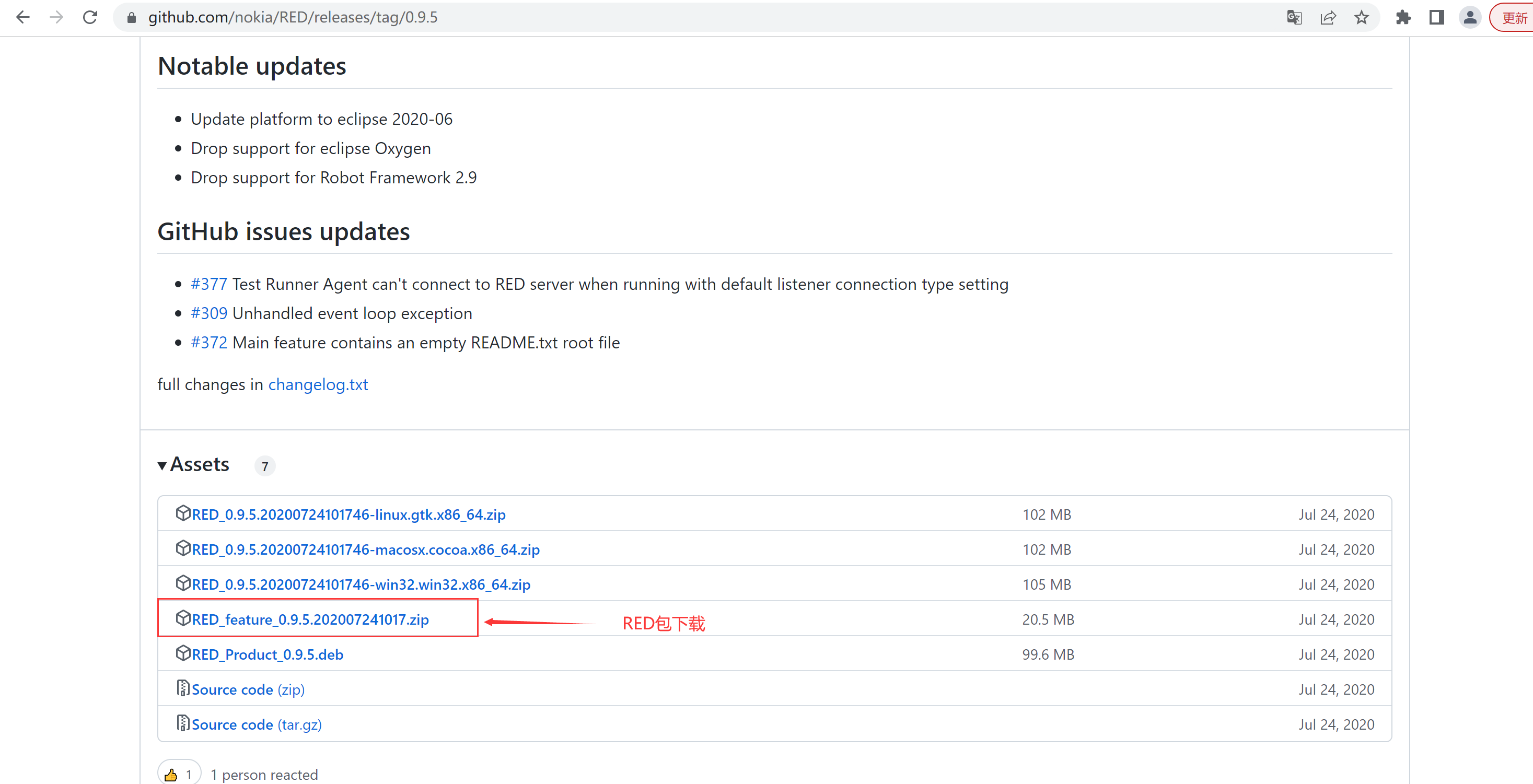Download RED_Product_0.9.5.deb package
1533x784 pixels.
click(x=267, y=654)
